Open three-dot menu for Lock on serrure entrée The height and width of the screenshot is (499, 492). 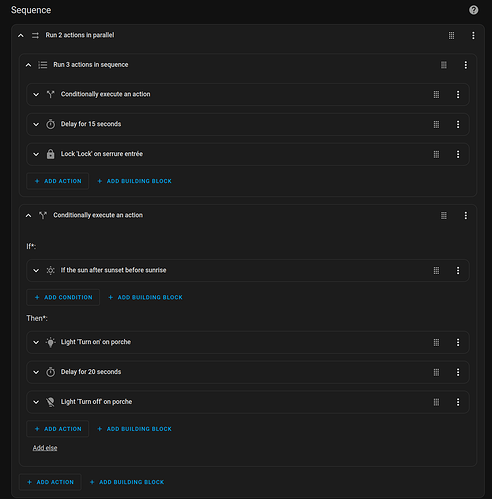tap(458, 154)
